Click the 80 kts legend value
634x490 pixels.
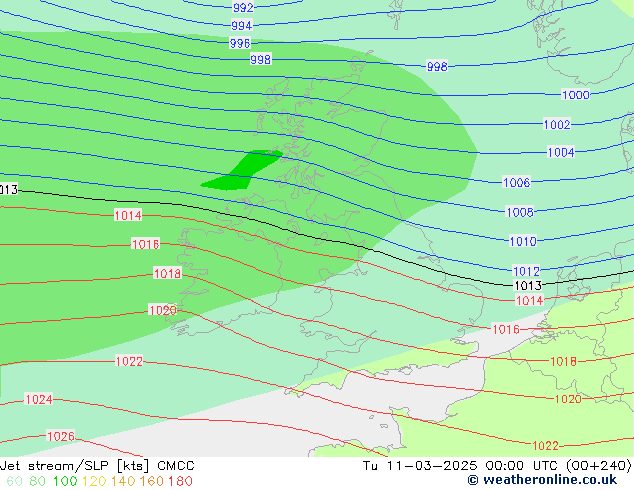[37, 481]
